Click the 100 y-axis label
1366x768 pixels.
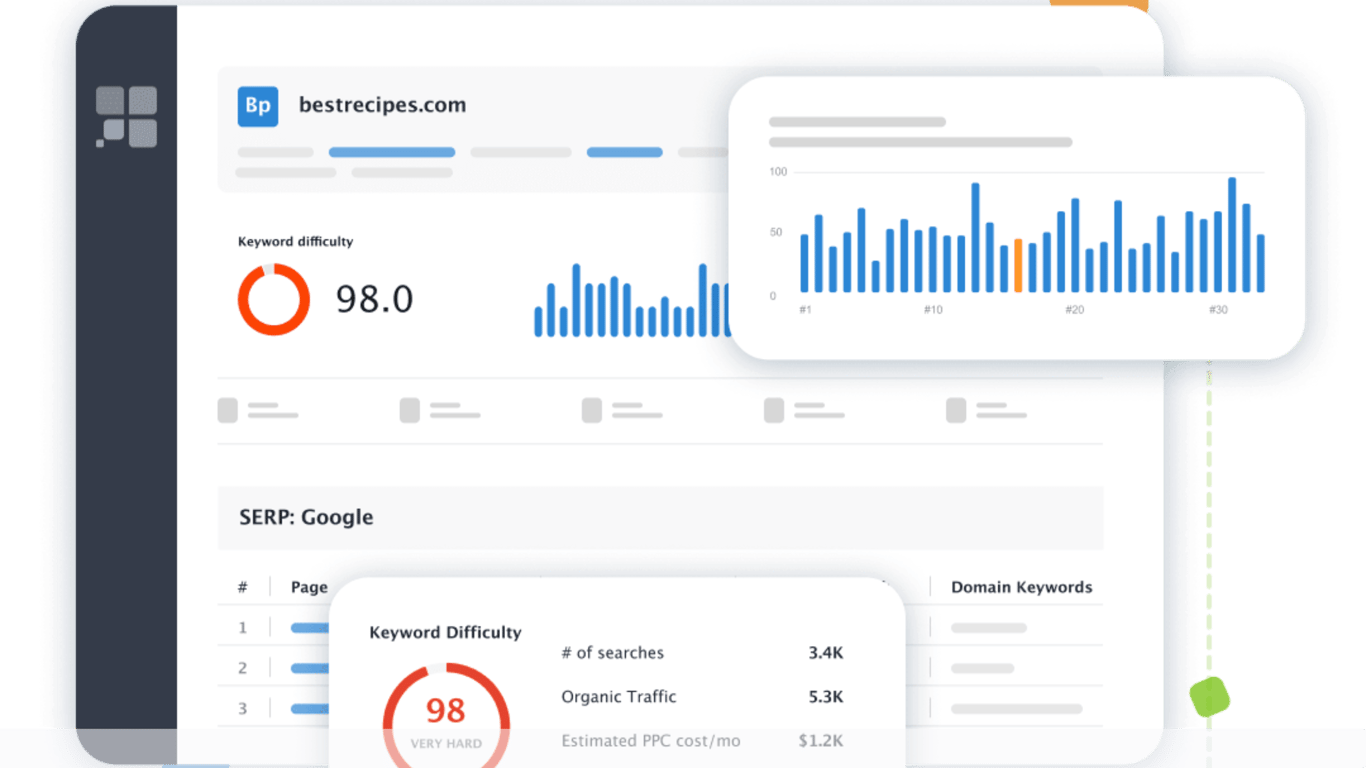(778, 172)
